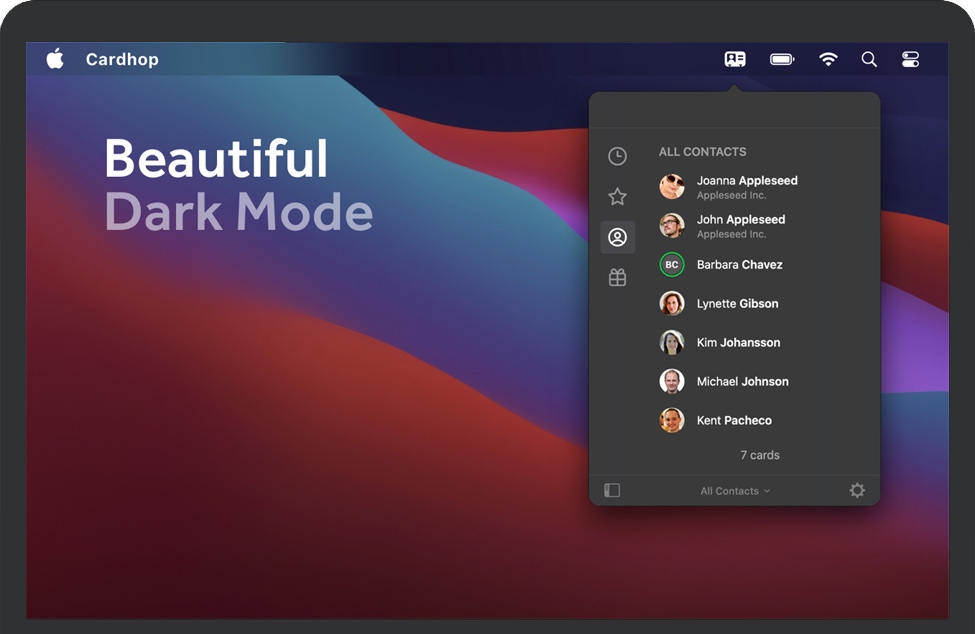Open Spotlight search magnifier icon
This screenshot has width=975, height=634.
click(x=869, y=59)
